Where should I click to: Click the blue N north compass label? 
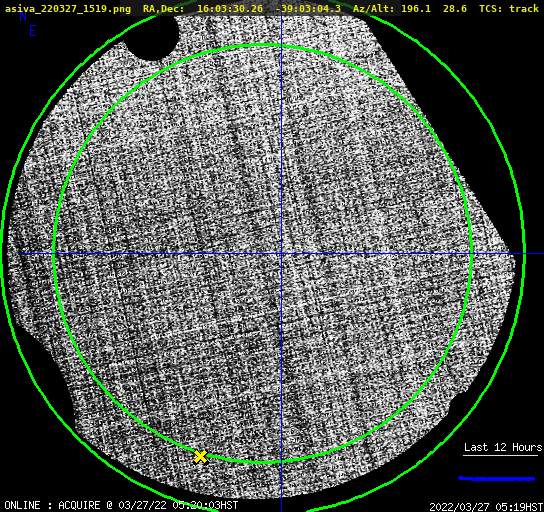coord(23,16)
